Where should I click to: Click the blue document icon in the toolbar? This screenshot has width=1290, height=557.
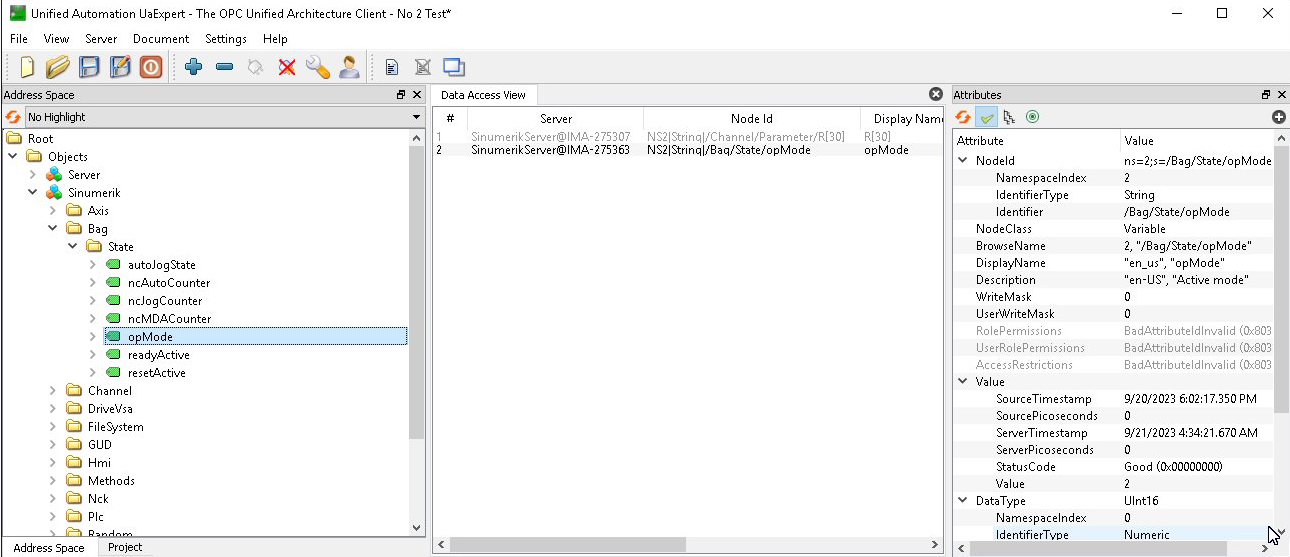tap(392, 68)
